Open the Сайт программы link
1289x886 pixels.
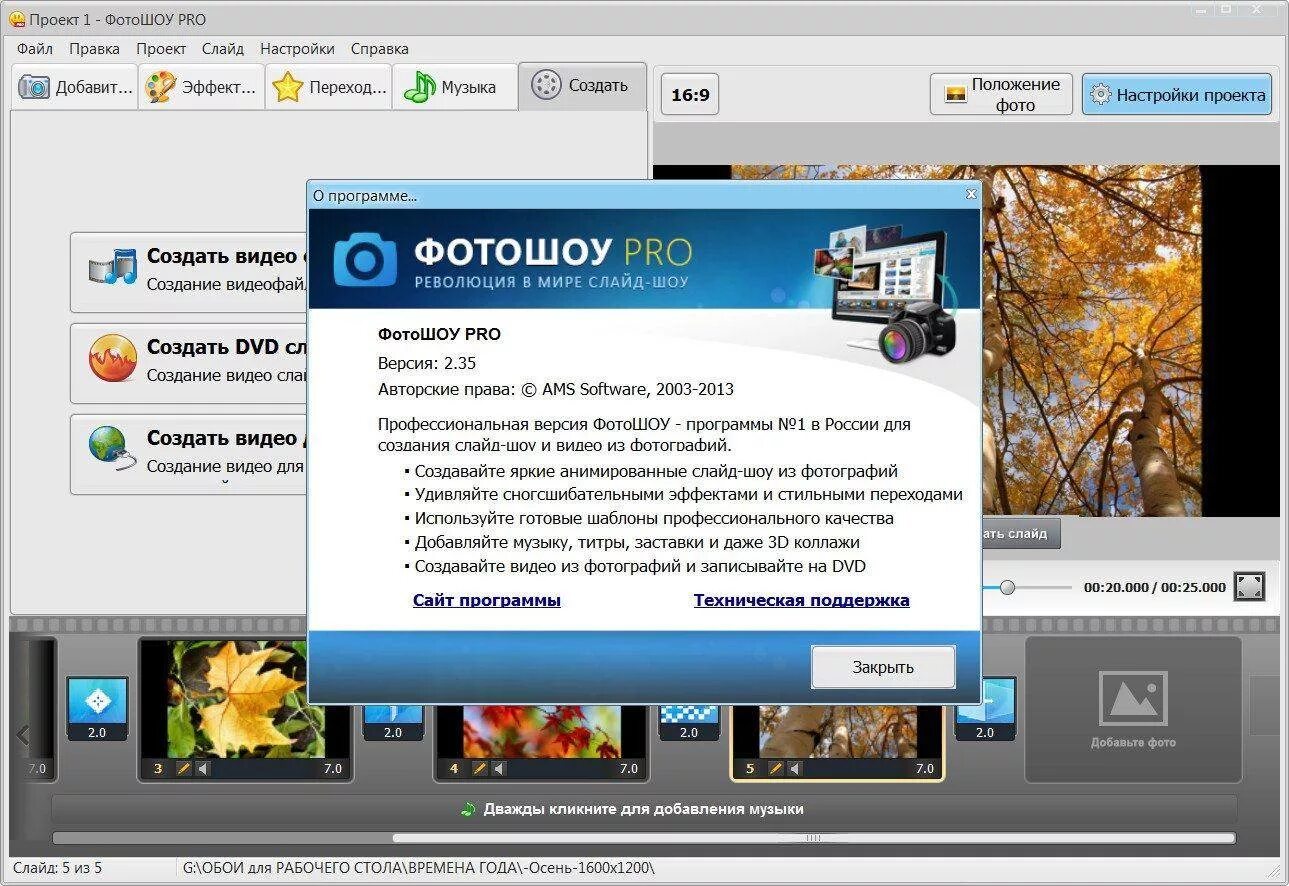pos(487,600)
